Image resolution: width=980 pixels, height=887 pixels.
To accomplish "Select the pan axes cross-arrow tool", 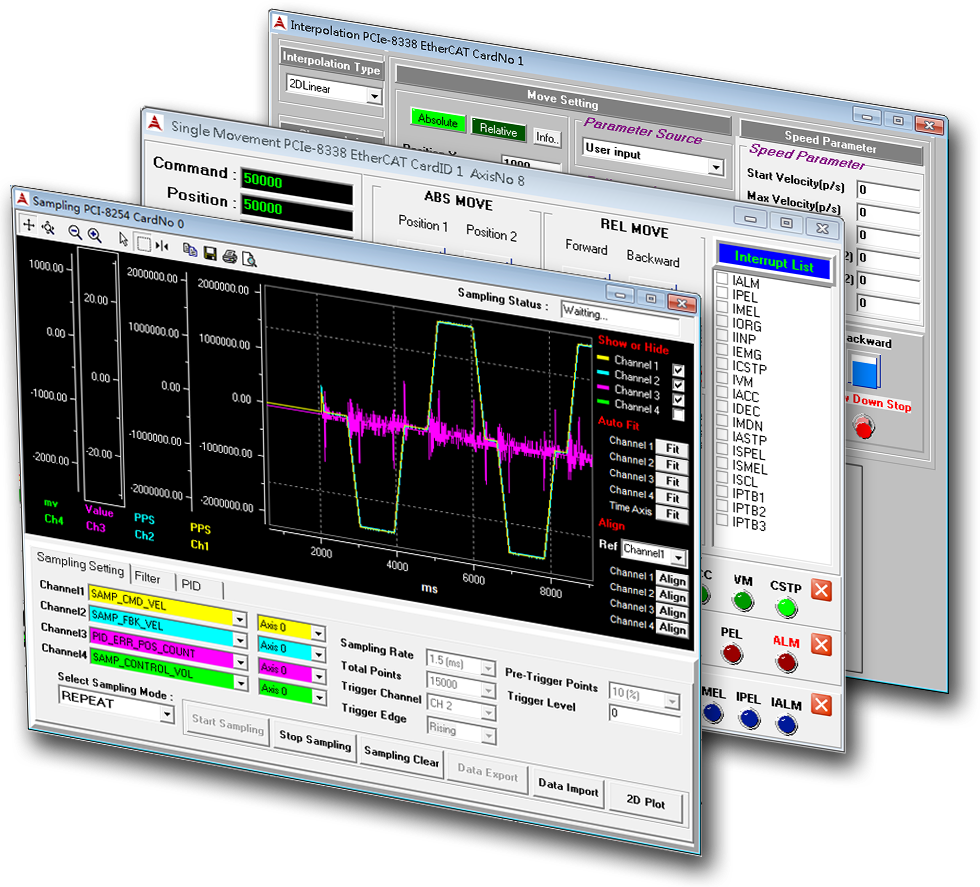I will [29, 224].
